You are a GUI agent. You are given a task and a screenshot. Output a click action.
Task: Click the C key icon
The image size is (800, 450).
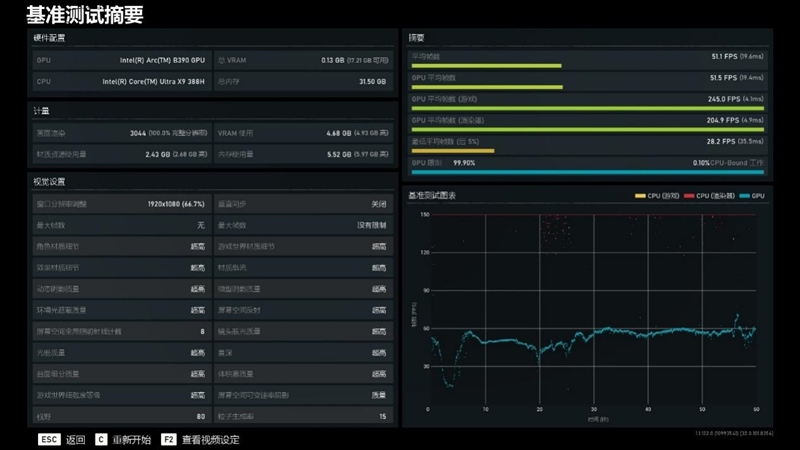pos(101,439)
